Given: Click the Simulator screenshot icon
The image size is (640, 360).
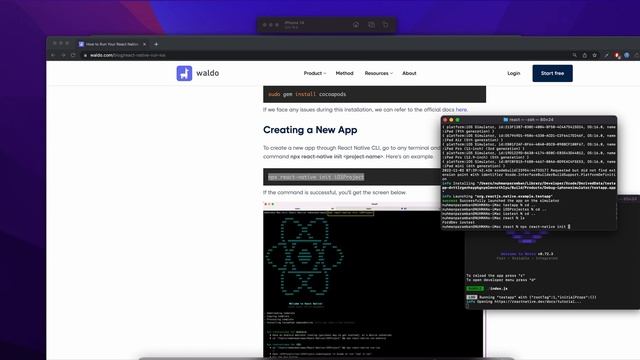Looking at the screenshot, I should click(371, 25).
